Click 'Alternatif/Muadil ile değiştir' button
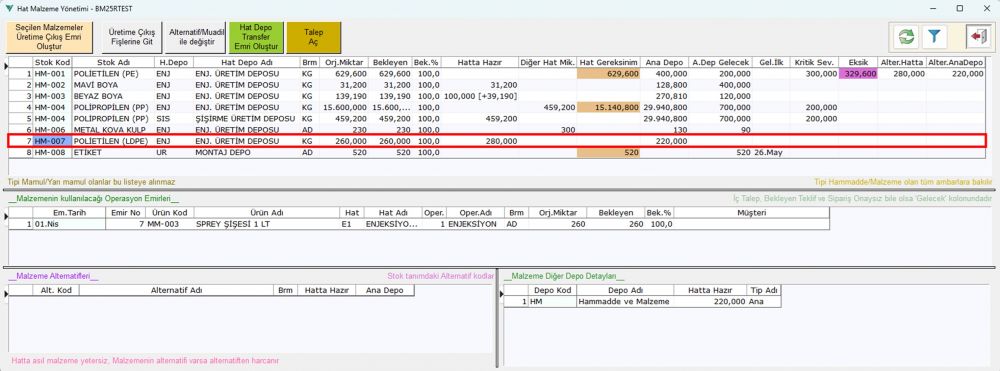Viewport: 1000px width, 371px height. (196, 37)
